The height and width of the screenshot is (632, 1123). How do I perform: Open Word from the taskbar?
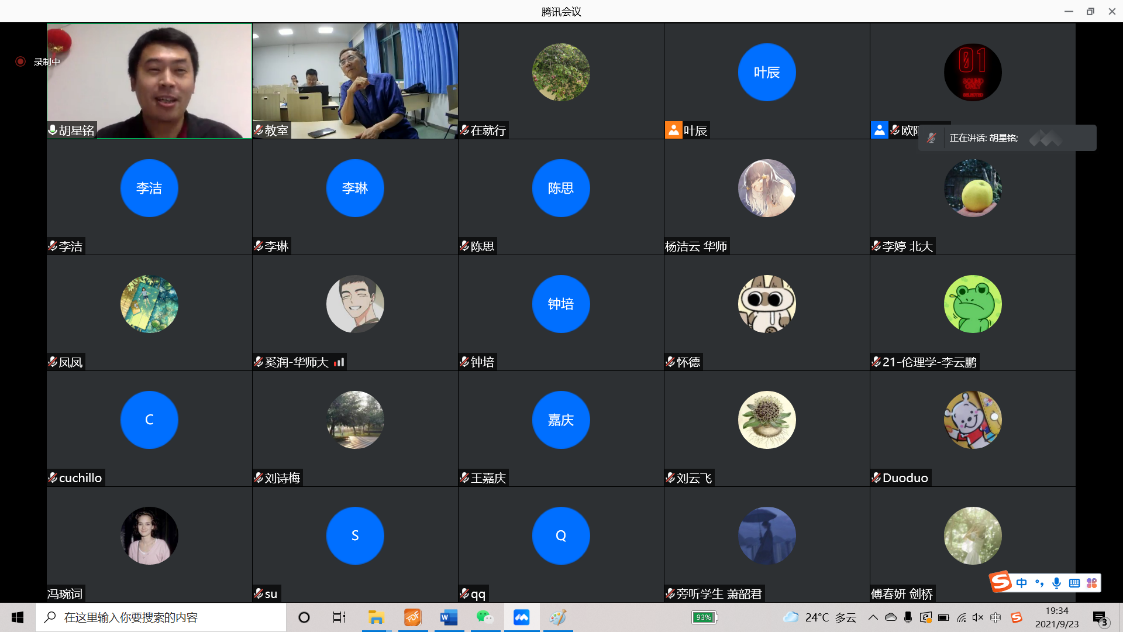tap(448, 617)
